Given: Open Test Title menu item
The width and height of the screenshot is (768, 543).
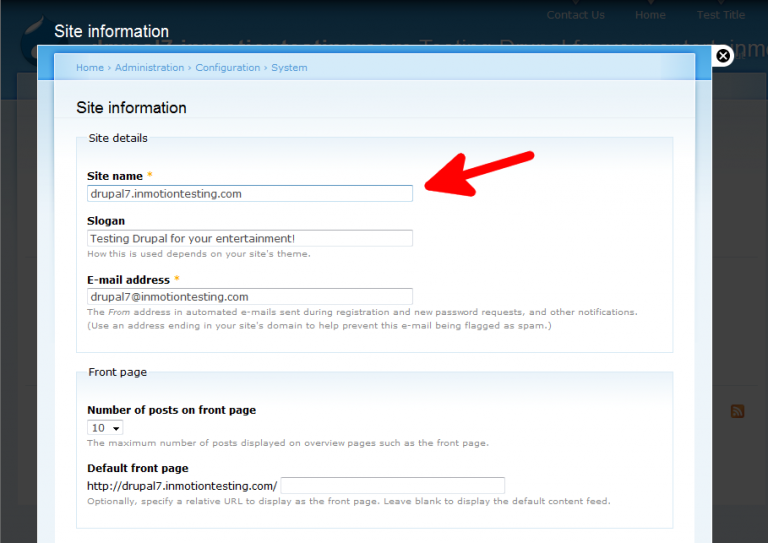Looking at the screenshot, I should click(721, 15).
